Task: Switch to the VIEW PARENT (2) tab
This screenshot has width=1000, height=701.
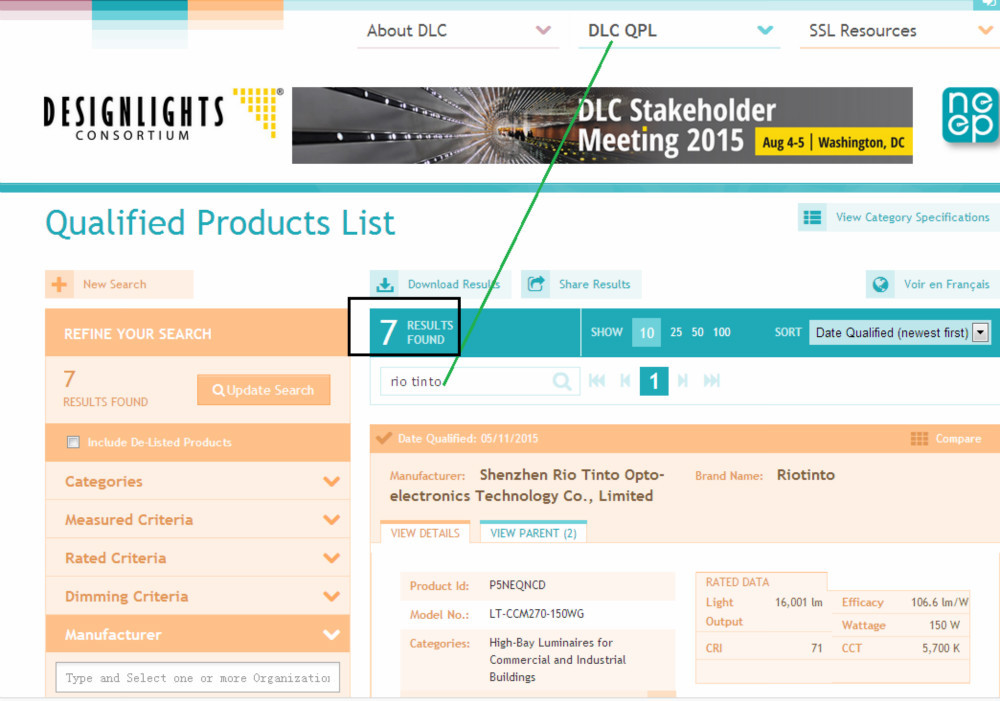Action: click(x=533, y=533)
